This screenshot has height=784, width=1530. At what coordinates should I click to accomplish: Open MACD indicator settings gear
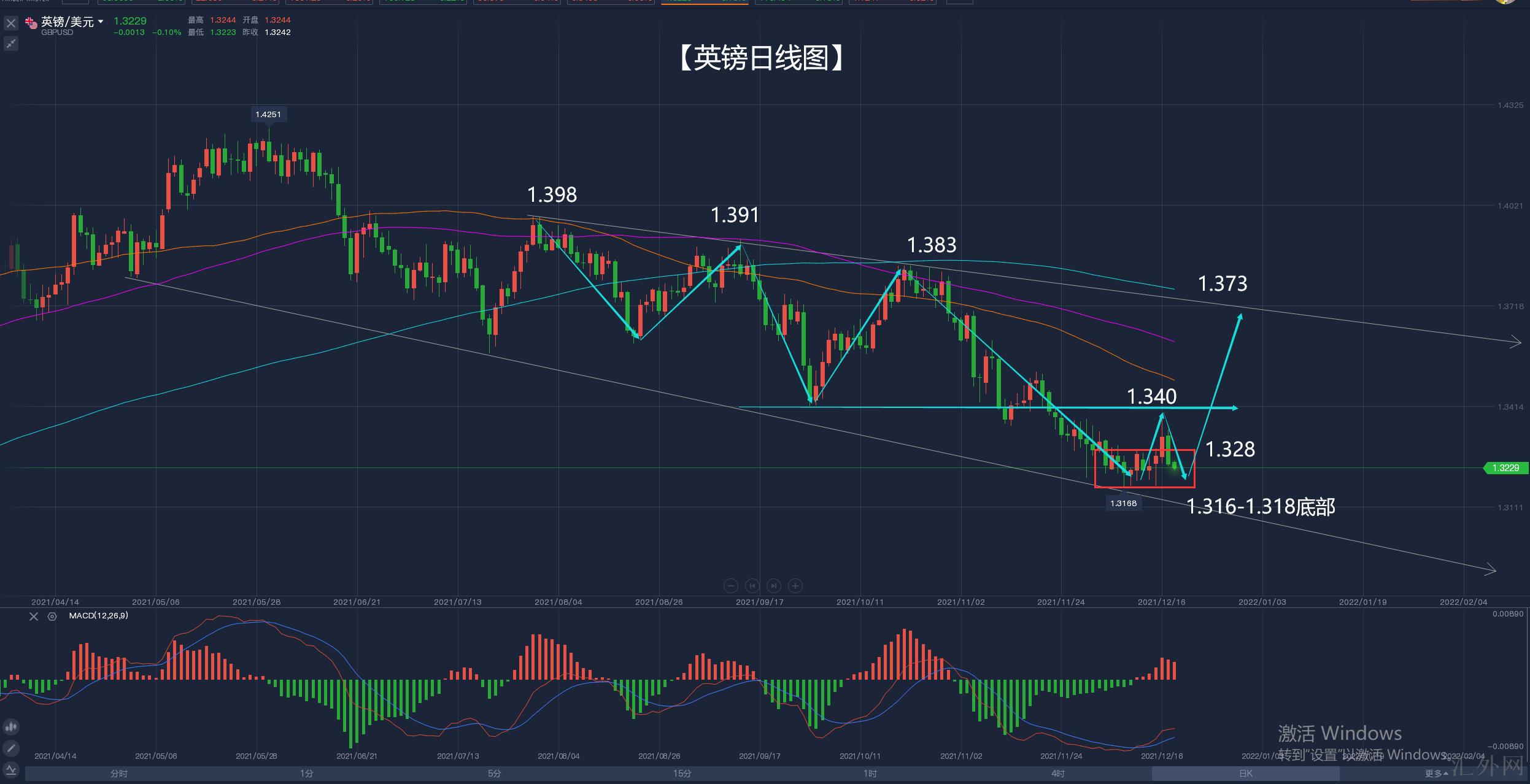[52, 617]
